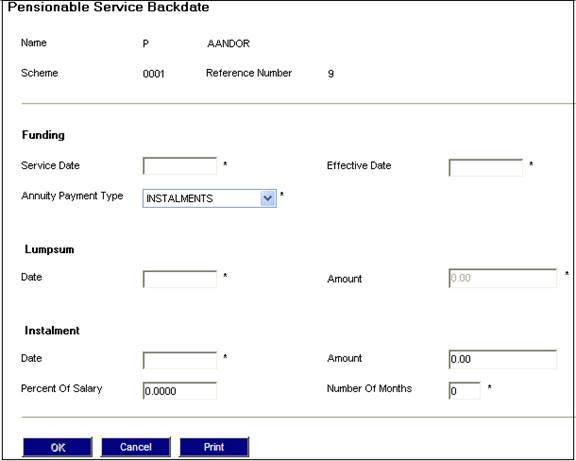
Task: Select the INSTALMENTS text in the combo box
Action: [179, 199]
